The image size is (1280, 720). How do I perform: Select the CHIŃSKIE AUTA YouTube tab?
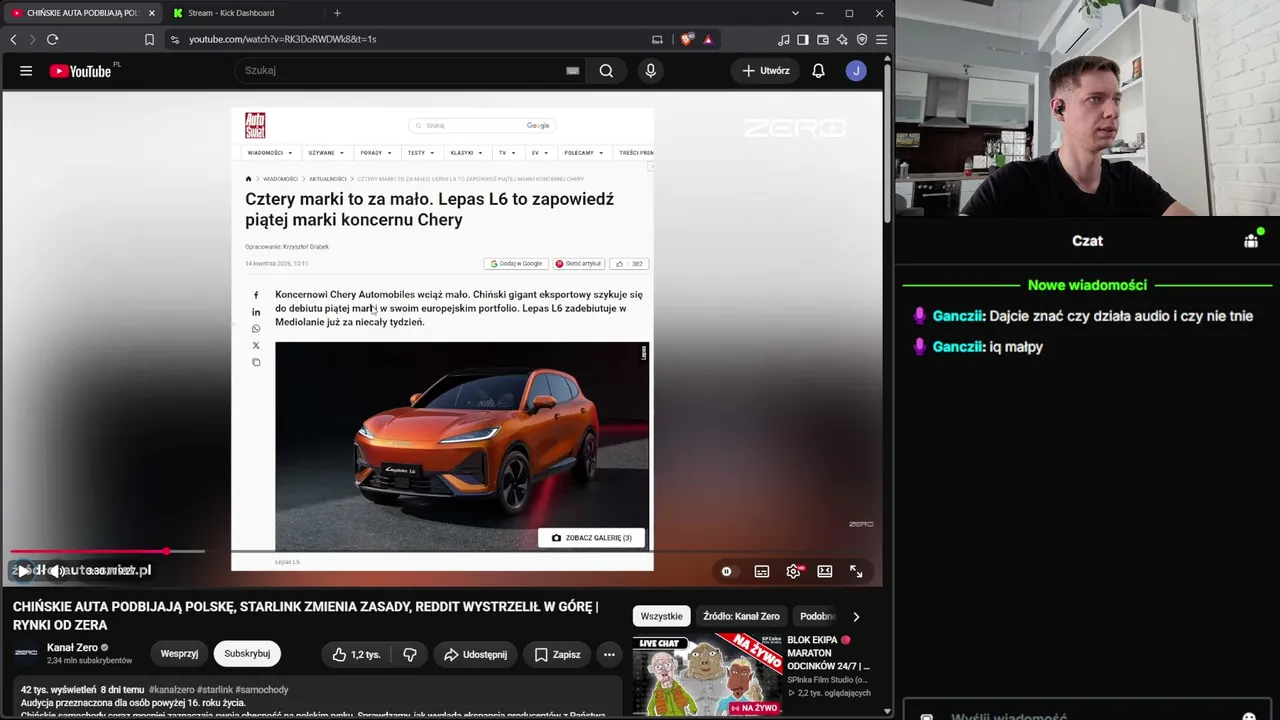(83, 13)
